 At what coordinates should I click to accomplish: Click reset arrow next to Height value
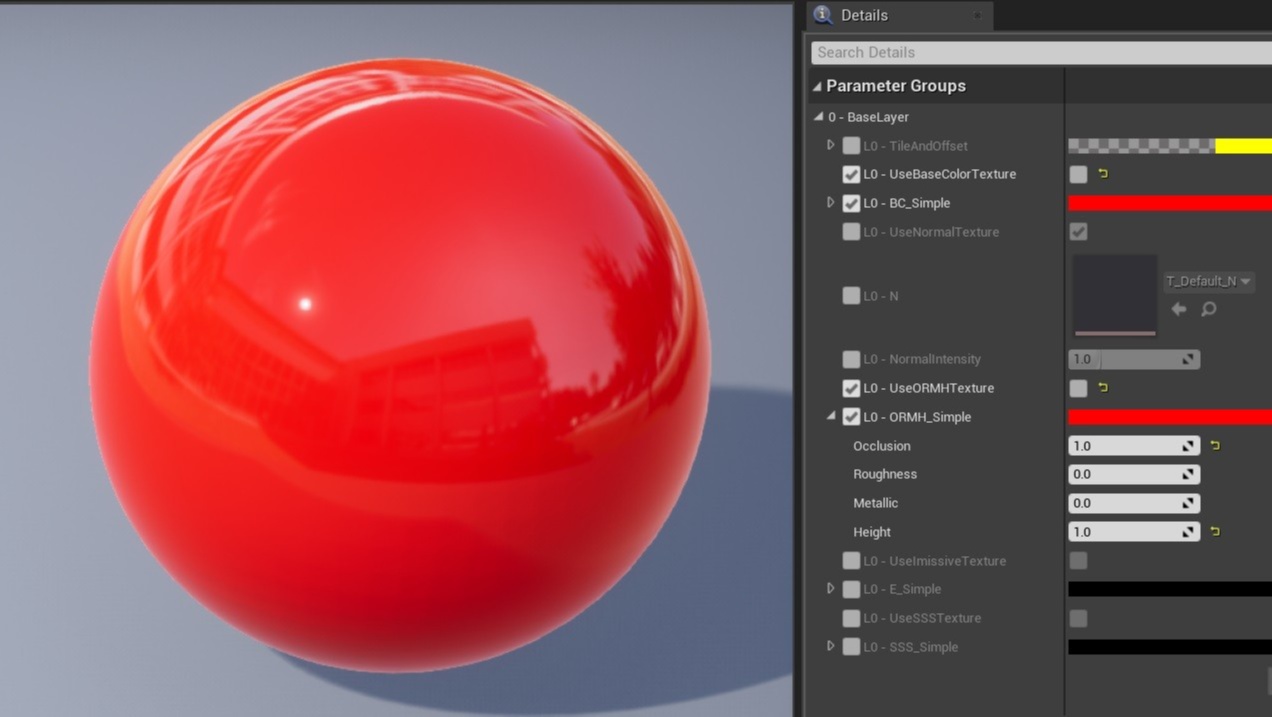1215,532
